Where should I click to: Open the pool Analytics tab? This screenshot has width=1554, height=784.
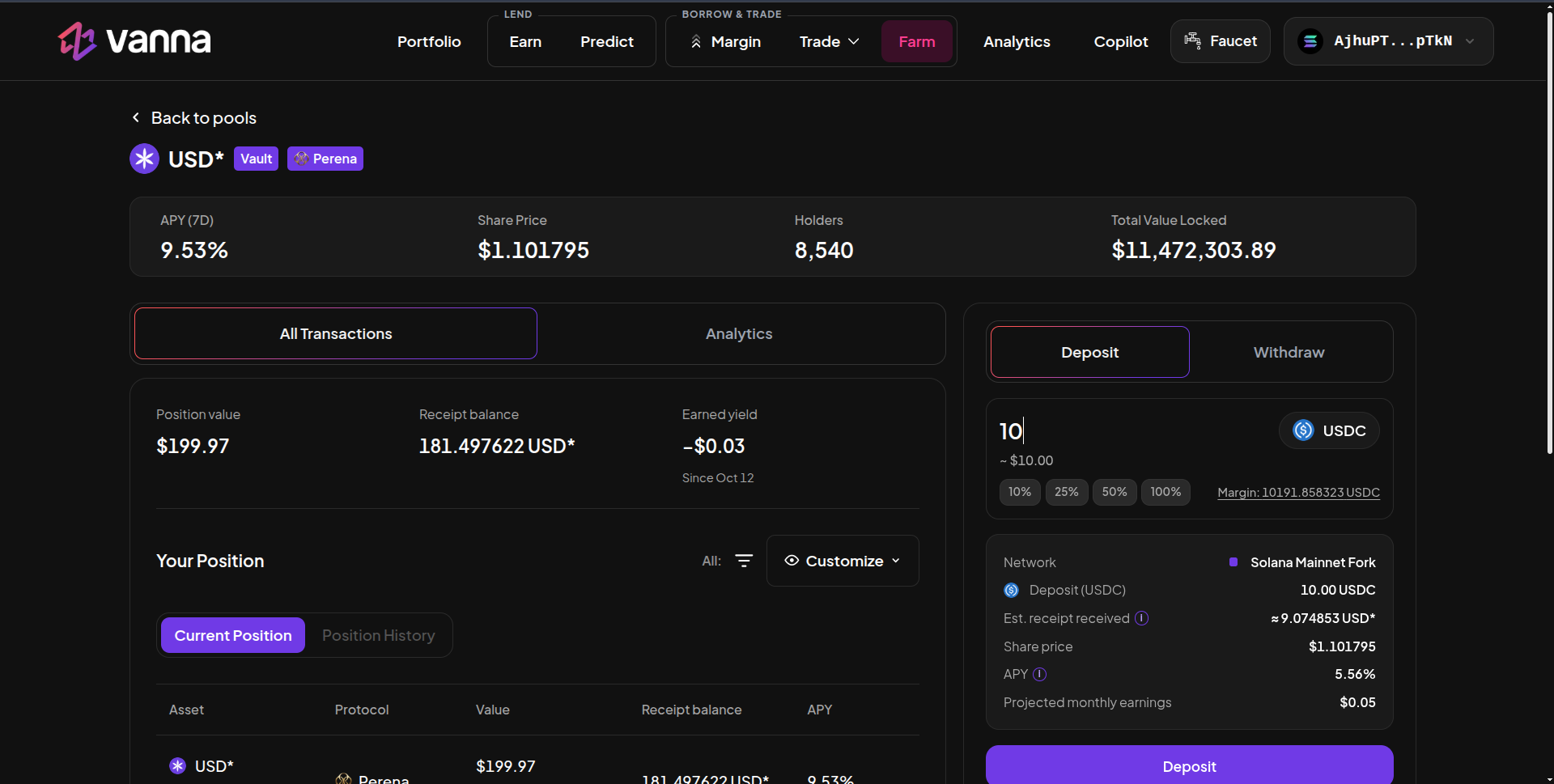point(739,333)
